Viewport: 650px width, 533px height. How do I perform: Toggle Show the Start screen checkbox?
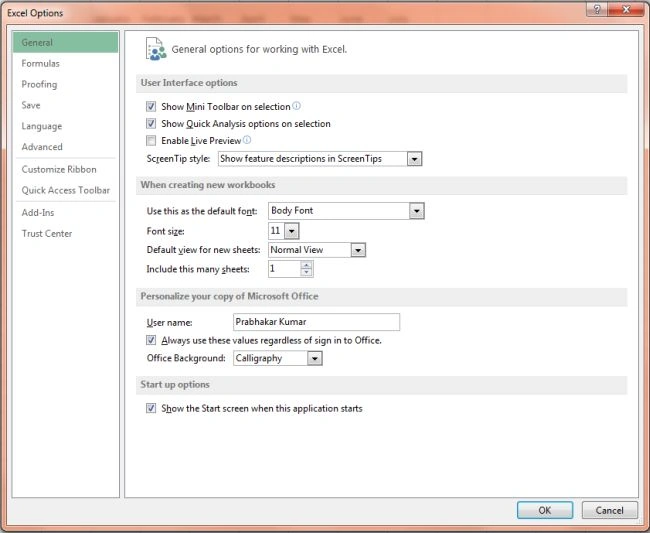(151, 408)
